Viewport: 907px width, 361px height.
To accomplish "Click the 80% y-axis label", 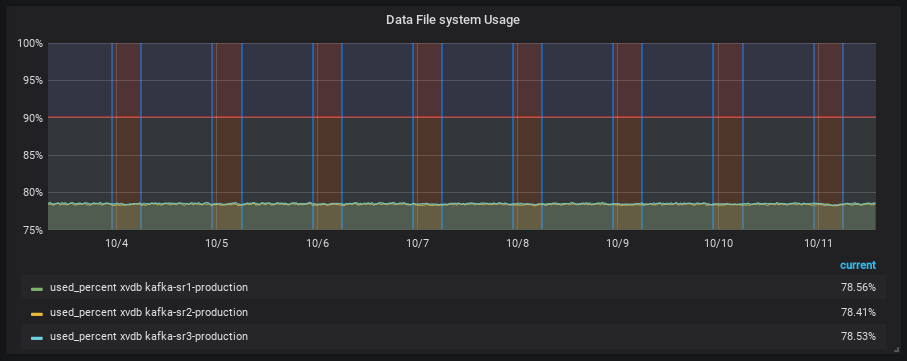I will pos(32,193).
